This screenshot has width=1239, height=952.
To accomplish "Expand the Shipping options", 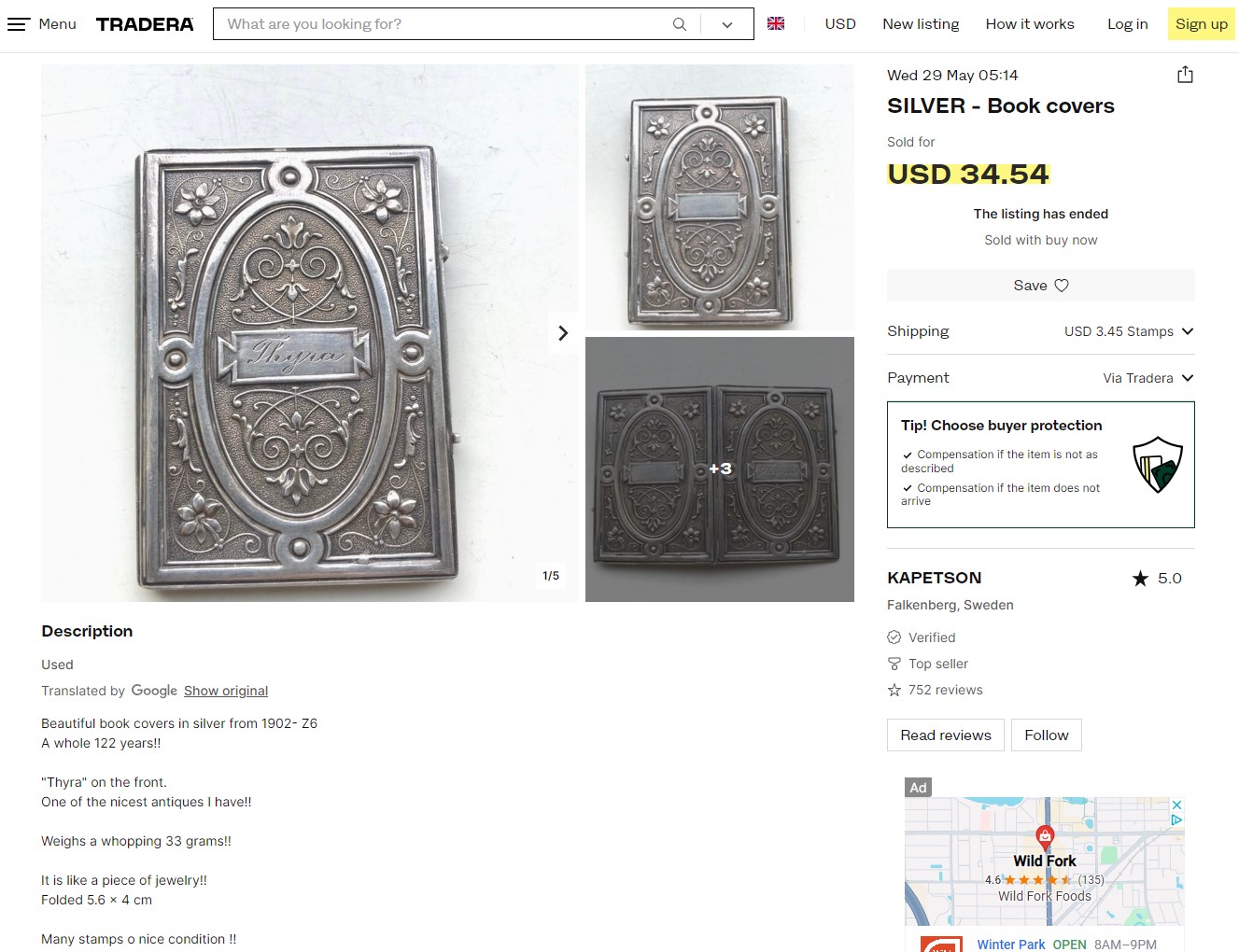I will click(x=1188, y=331).
